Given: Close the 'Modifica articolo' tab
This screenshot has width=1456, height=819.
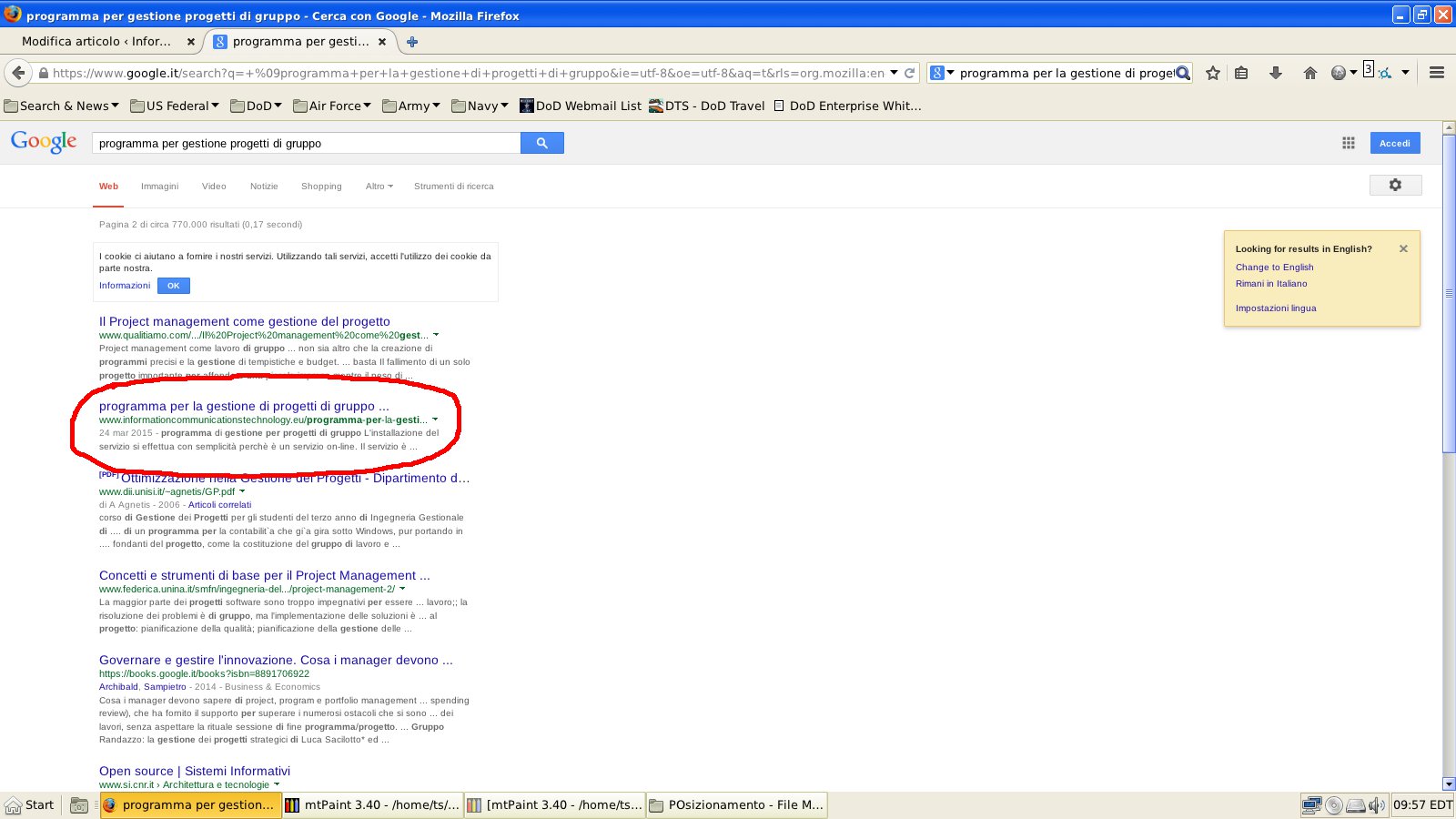Looking at the screenshot, I should click(x=190, y=42).
